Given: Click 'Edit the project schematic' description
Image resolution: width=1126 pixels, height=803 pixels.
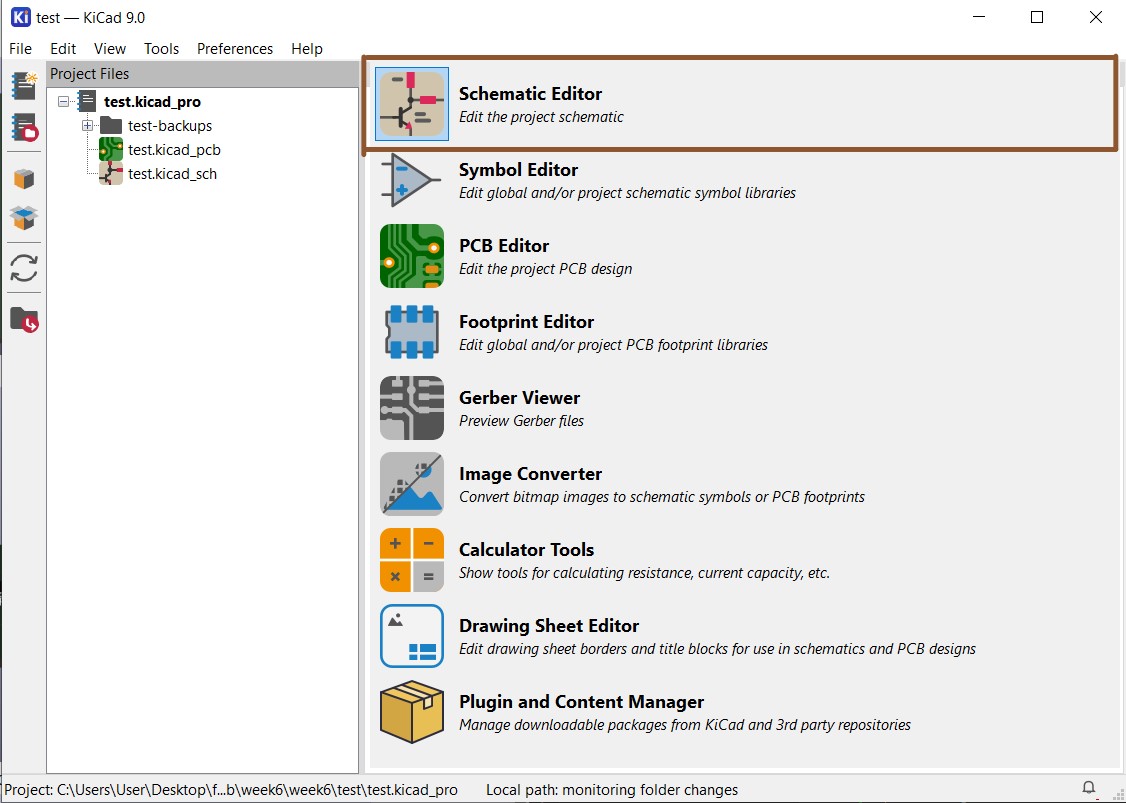Looking at the screenshot, I should [x=541, y=117].
